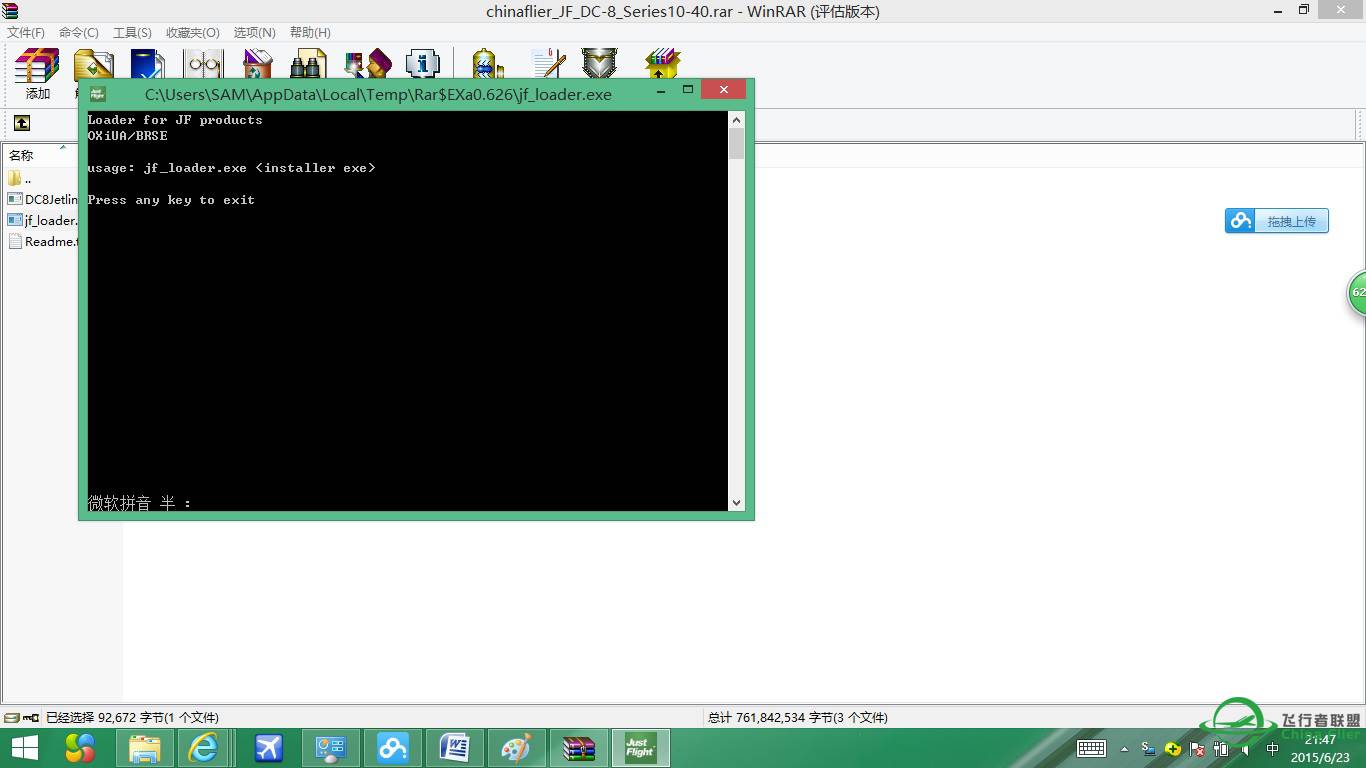Open the Control Panel taskbar icon
The height and width of the screenshot is (768, 1366).
[x=330, y=748]
